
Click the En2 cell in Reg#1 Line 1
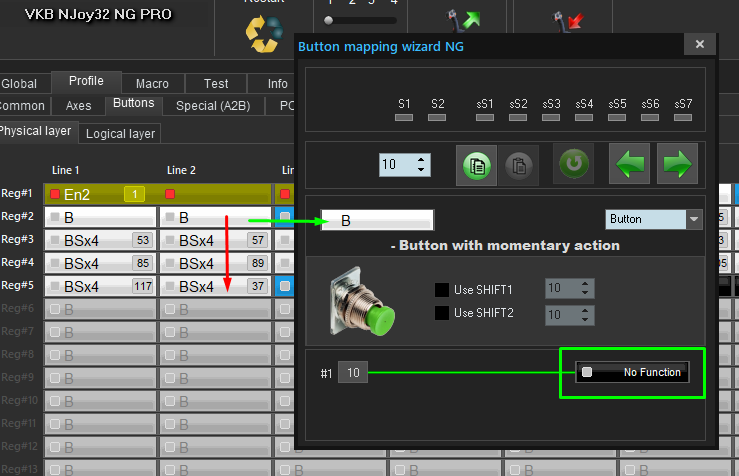pos(100,194)
